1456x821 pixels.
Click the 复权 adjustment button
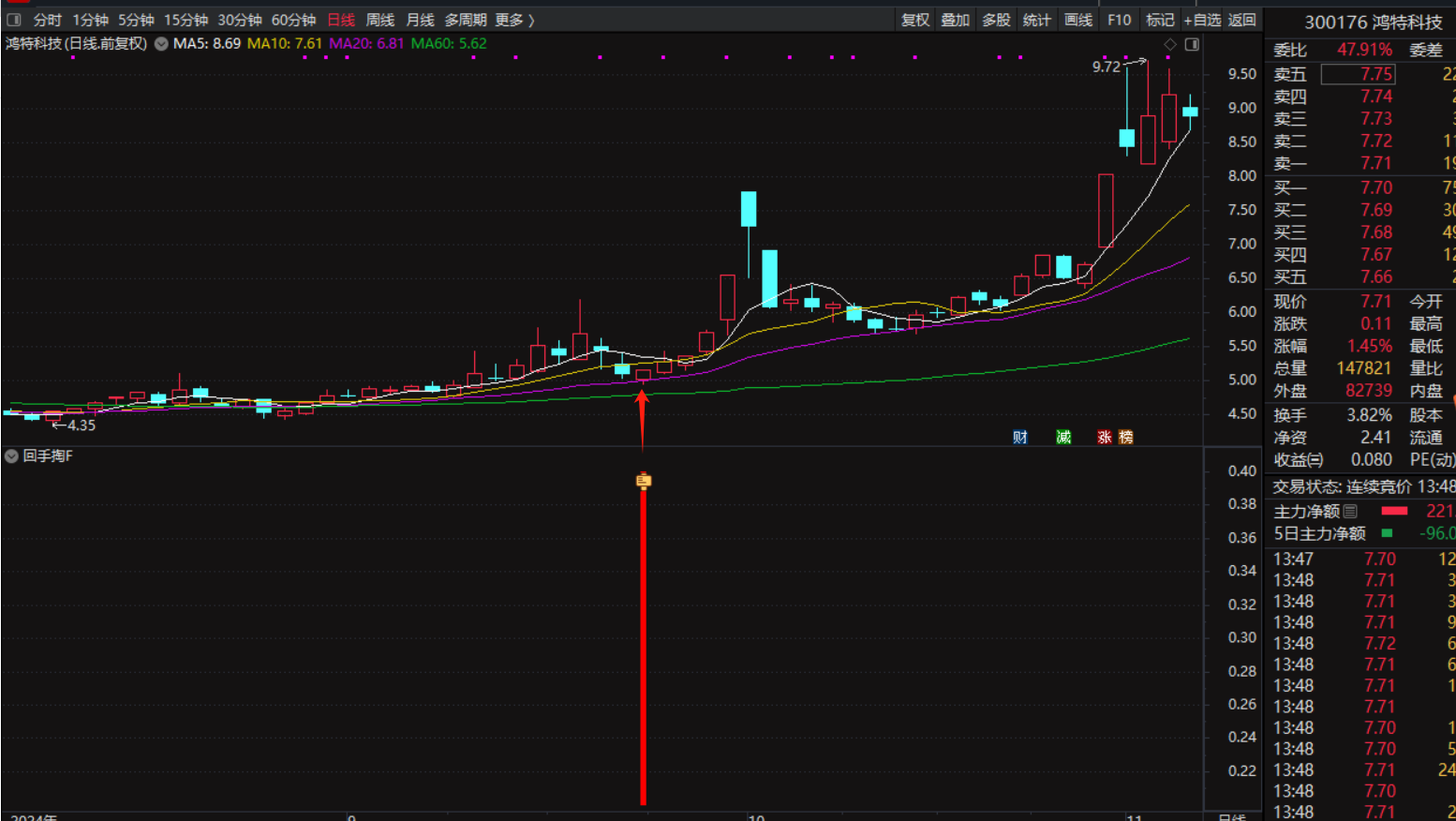[x=915, y=20]
